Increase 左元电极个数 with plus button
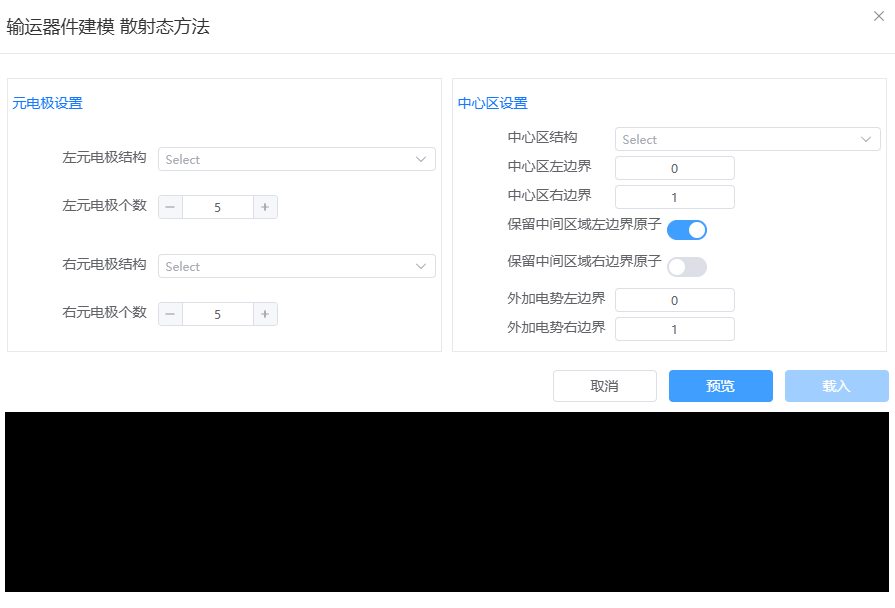The height and width of the screenshot is (608, 895). pos(265,207)
